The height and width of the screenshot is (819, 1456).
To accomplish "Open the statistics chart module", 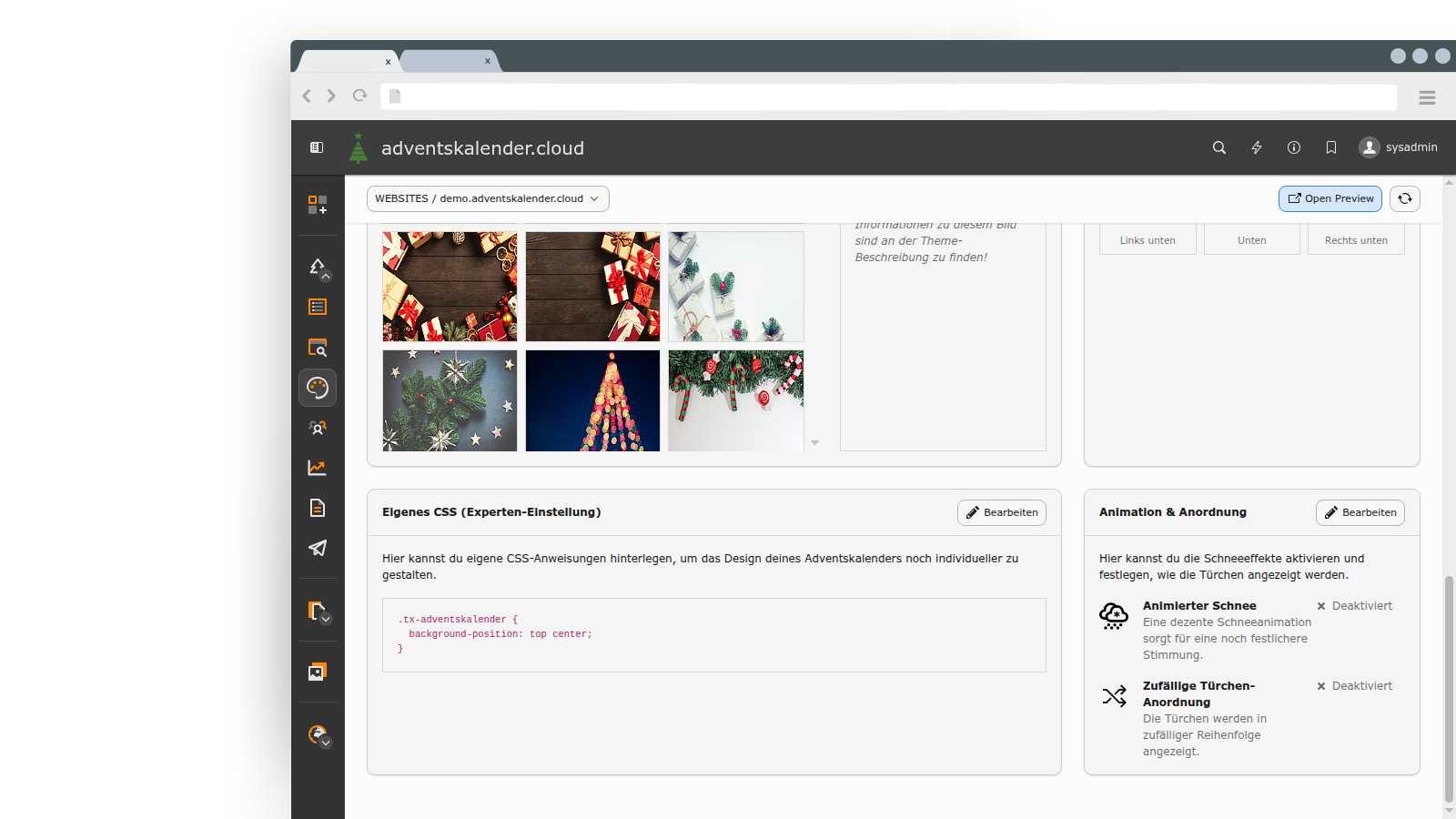I will point(318,468).
